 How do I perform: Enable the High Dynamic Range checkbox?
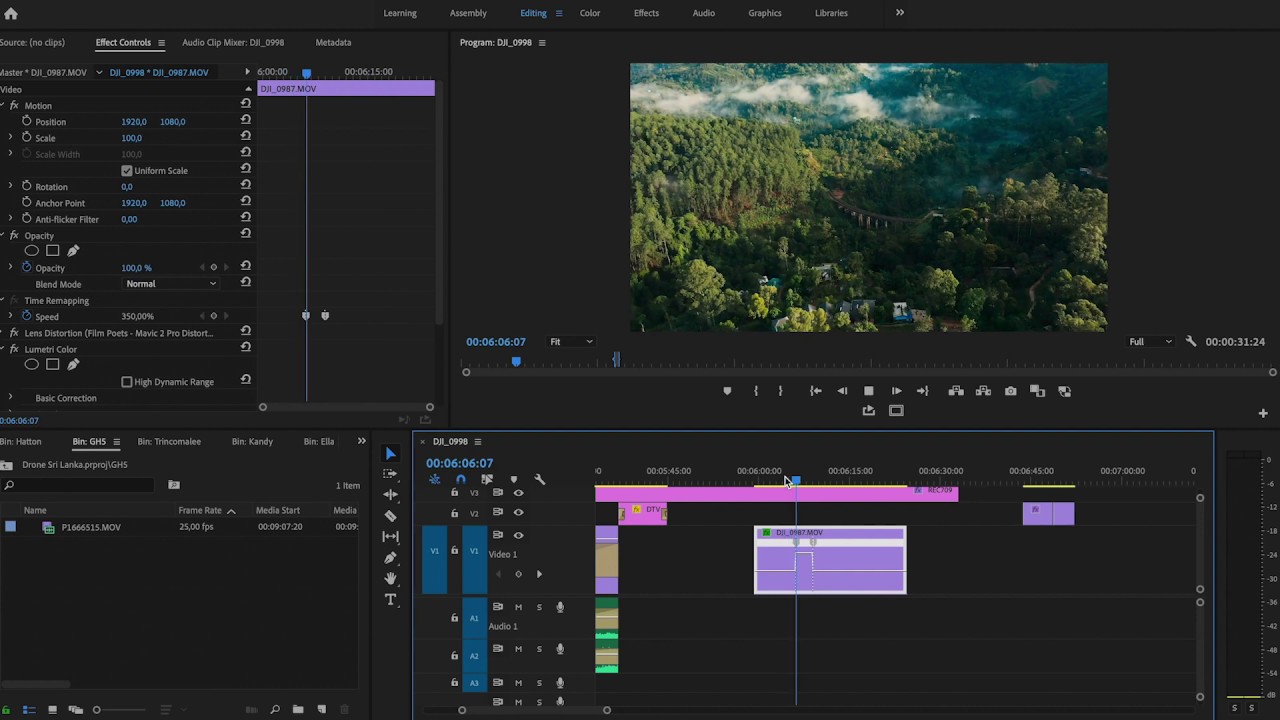click(x=127, y=381)
